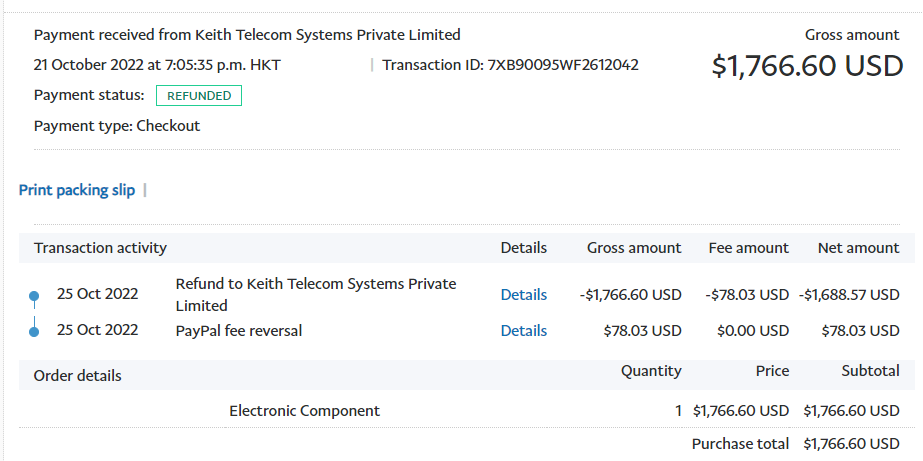This screenshot has height=461, width=923.
Task: Click the REFUNDED payment status badge
Action: 199,96
